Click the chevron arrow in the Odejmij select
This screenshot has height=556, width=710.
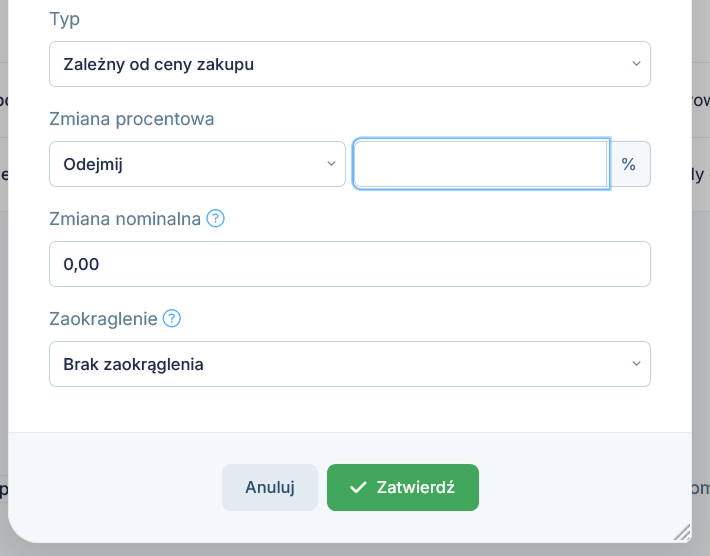[331, 164]
